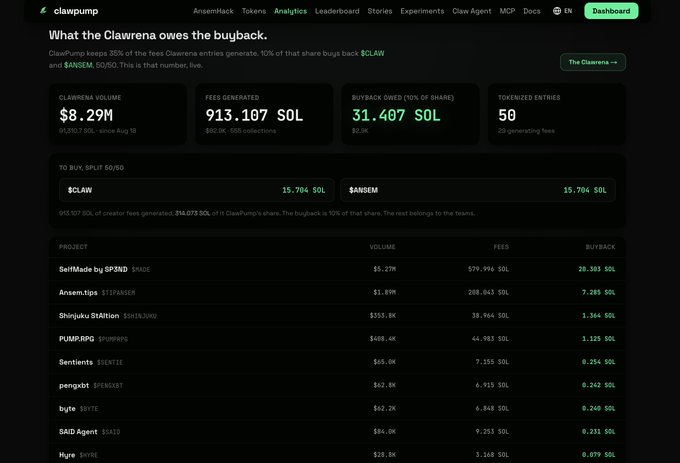Click the $1.89M volume cell
This screenshot has width=680, height=463.
[385, 293]
